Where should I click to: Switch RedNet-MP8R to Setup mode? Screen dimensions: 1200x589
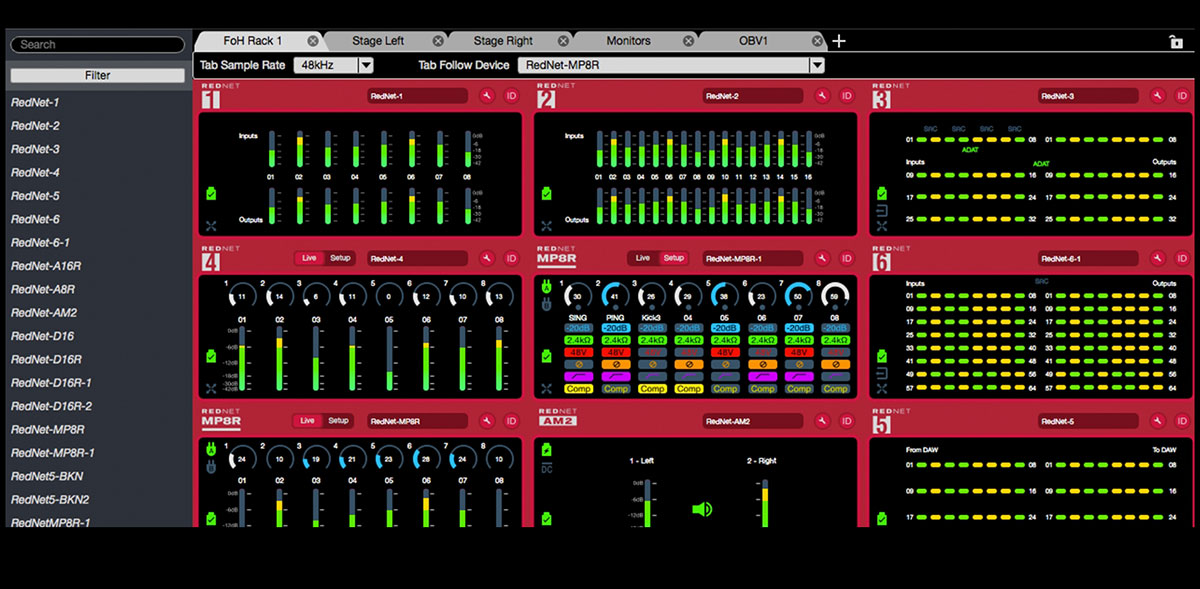[339, 421]
